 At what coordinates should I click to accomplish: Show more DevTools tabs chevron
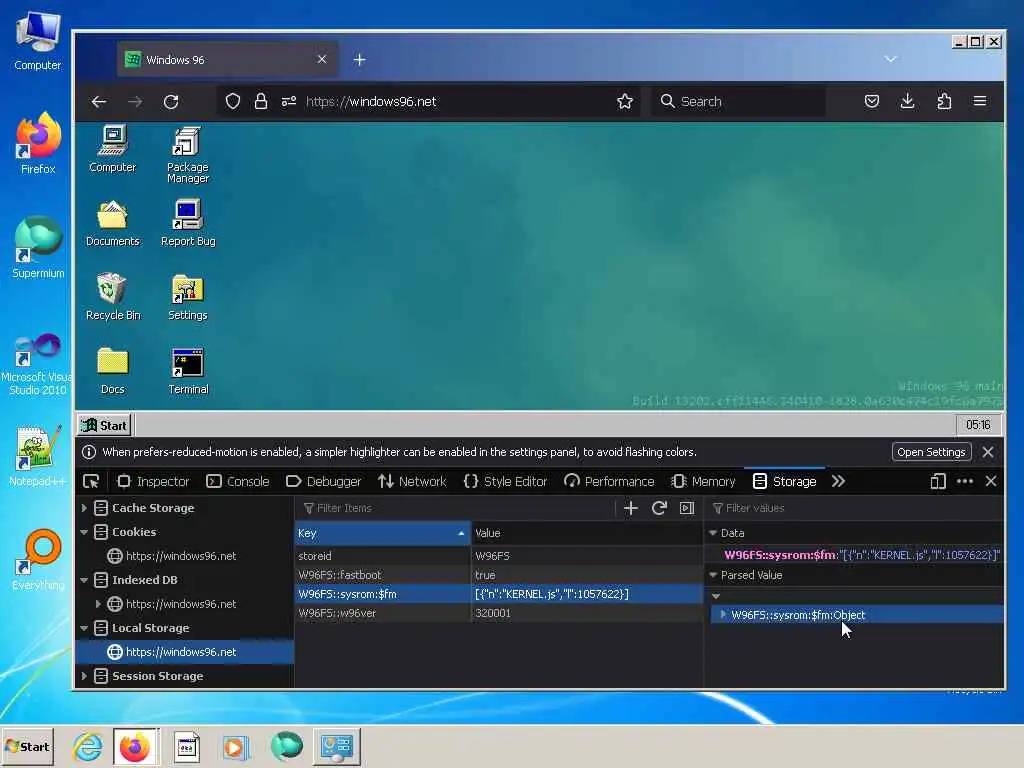(839, 481)
